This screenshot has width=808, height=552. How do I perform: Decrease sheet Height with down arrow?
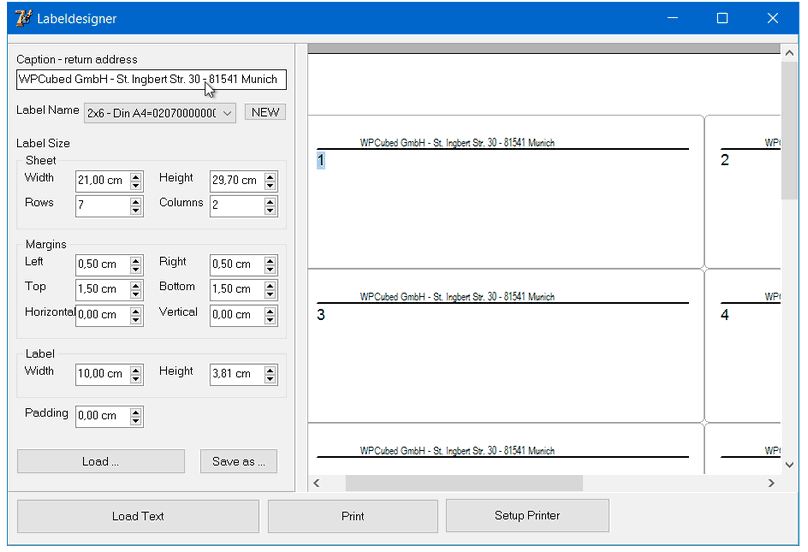(270, 186)
